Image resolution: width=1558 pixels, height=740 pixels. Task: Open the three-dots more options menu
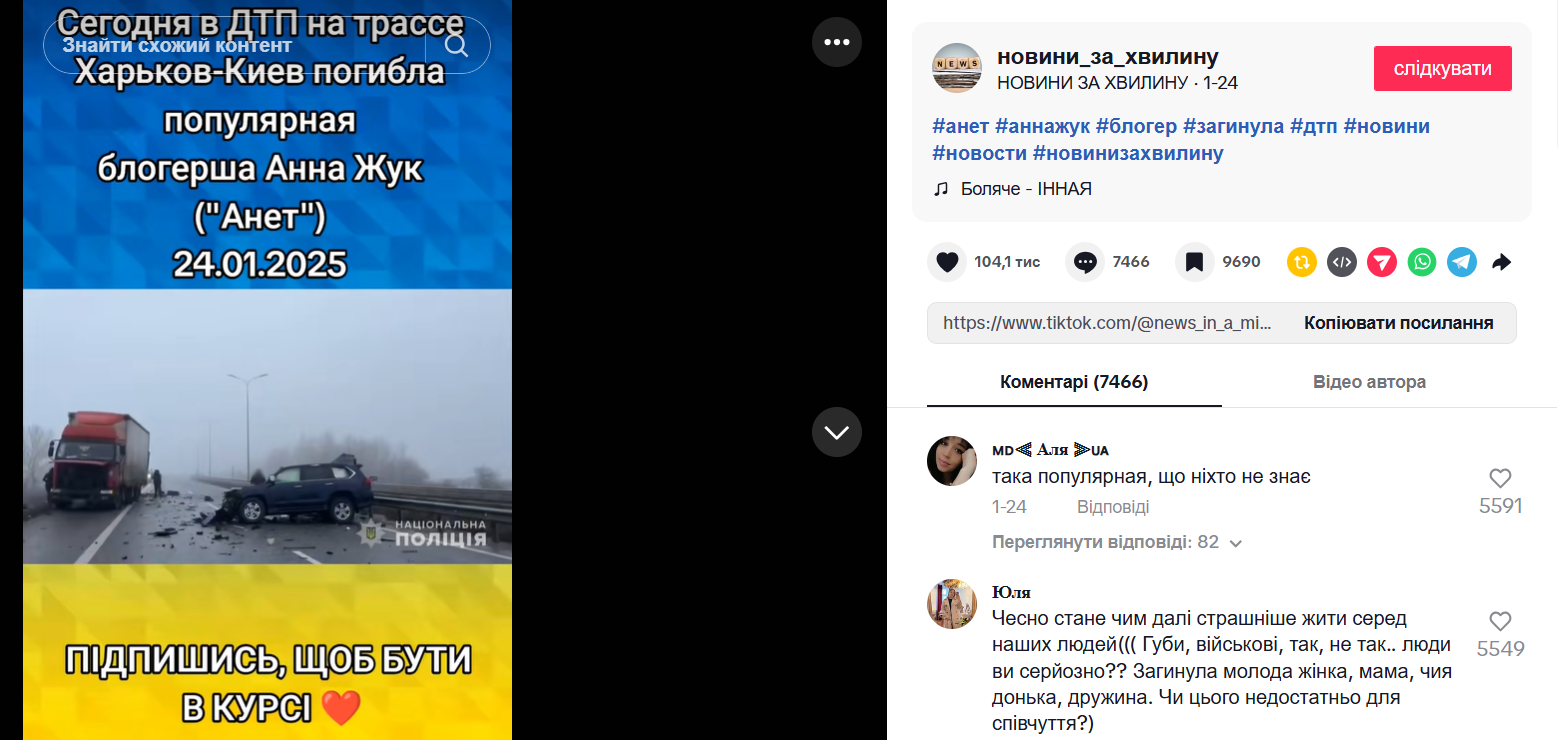(x=836, y=42)
